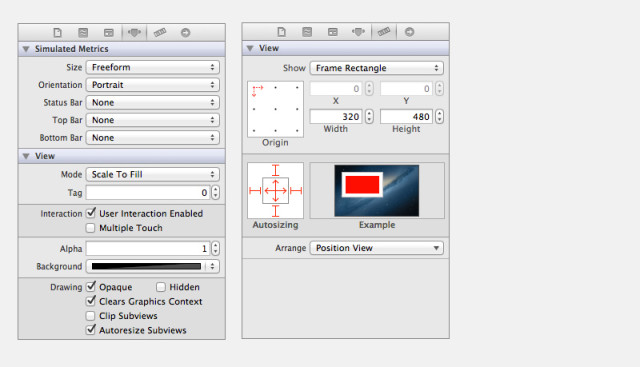This screenshot has width=640, height=367.
Task: Enable the Hidden checkbox
Action: pos(161,287)
